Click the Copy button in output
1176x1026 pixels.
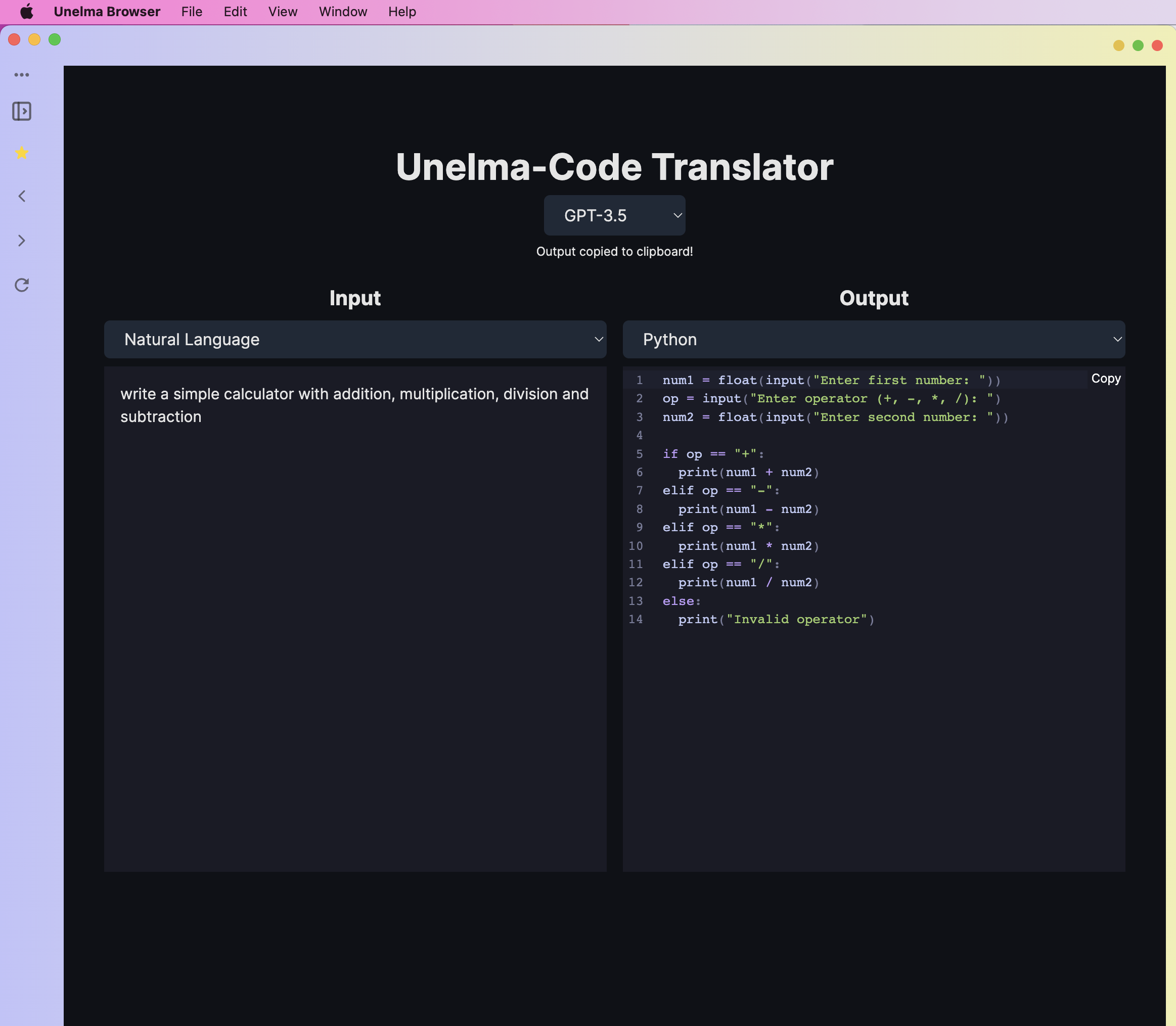1105,379
